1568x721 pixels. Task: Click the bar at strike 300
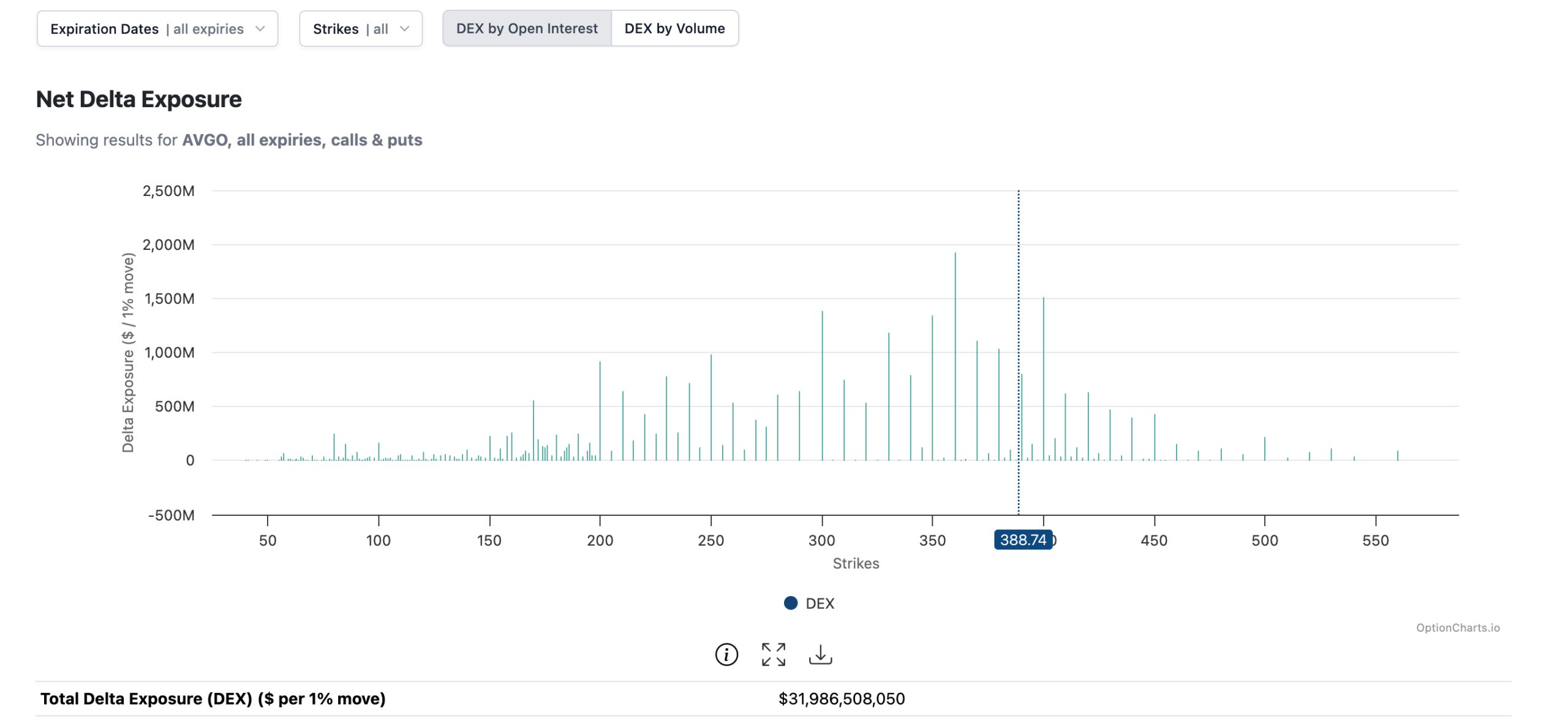(822, 386)
